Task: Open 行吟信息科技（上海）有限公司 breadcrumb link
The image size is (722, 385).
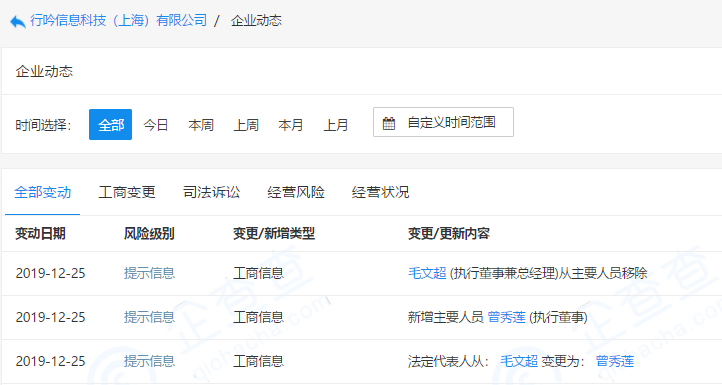Action: (119, 20)
